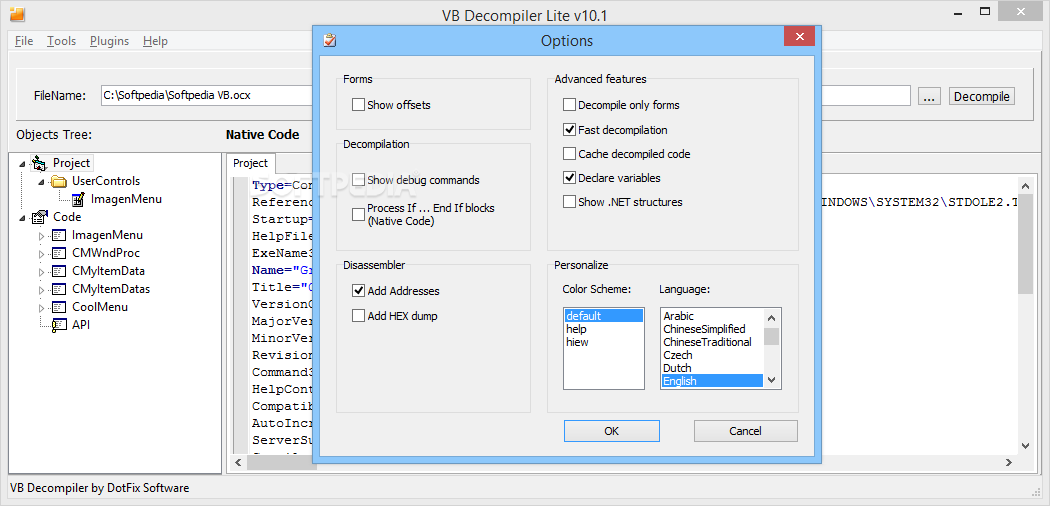Click the Language list scrollbar thumb
The image size is (1050, 506).
point(771,336)
